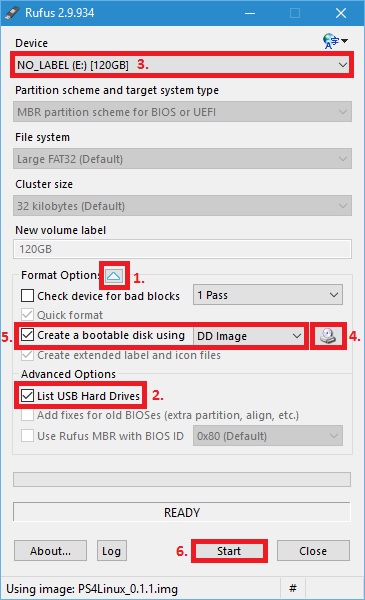The width and height of the screenshot is (365, 600).
Task: Click the Rufus USB icon in the title bar
Action: pyautogui.click(x=13, y=13)
